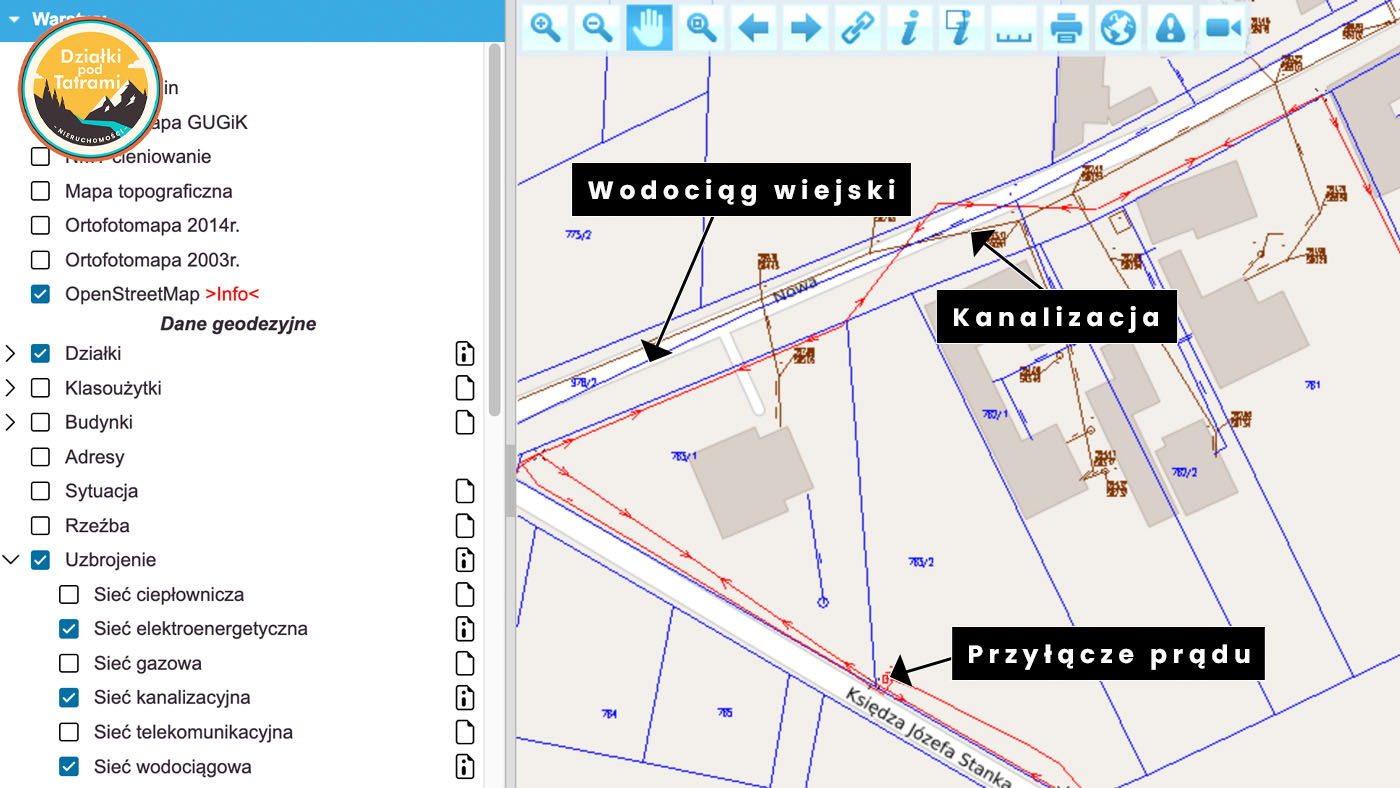Go to previous map view arrow
This screenshot has width=1400, height=788.
pyautogui.click(x=753, y=27)
